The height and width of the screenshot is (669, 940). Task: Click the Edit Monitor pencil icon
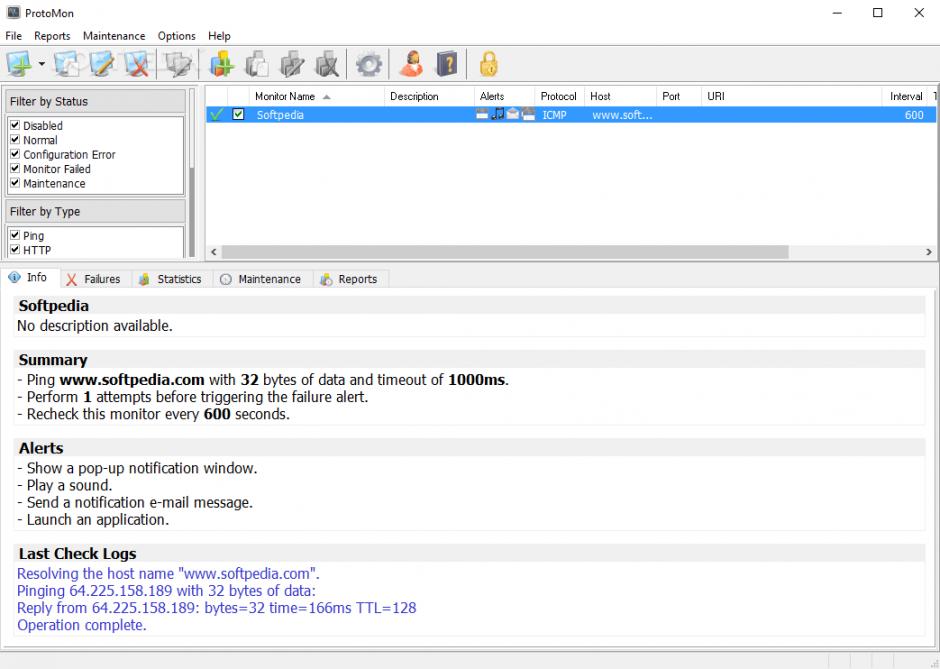pyautogui.click(x=103, y=64)
